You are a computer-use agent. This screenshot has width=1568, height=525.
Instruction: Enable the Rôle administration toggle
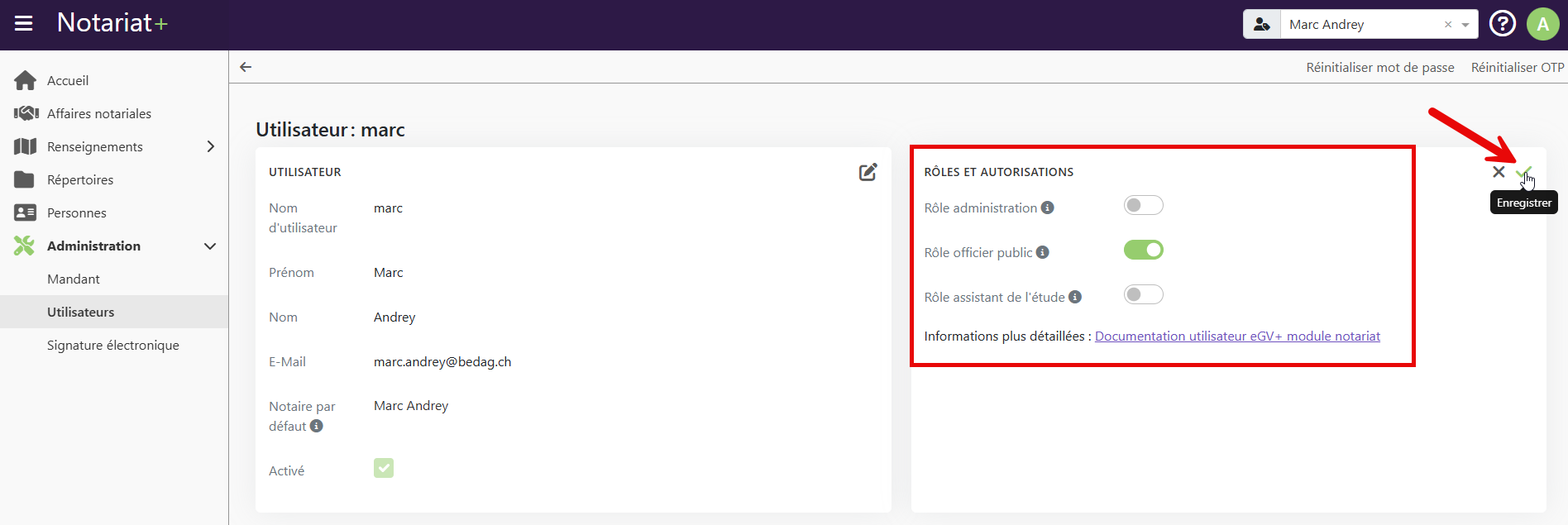click(x=1143, y=205)
